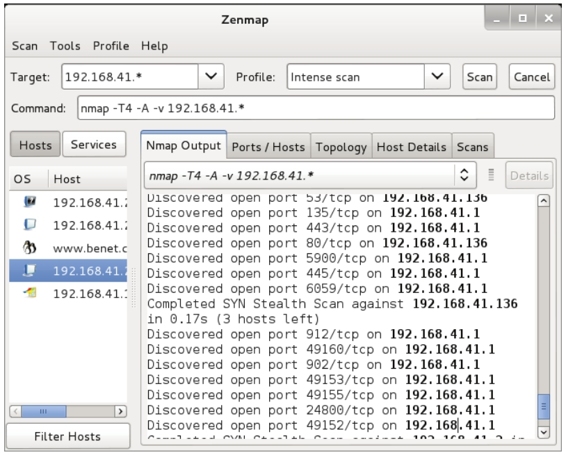Click the Command input field
This screenshot has height=455, width=566.
pyautogui.click(x=316, y=108)
